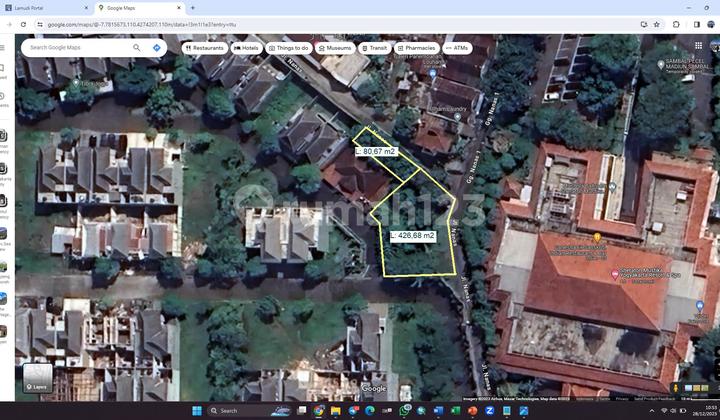Show hidden system tray icons
The height and width of the screenshot is (420, 720).
click(652, 410)
